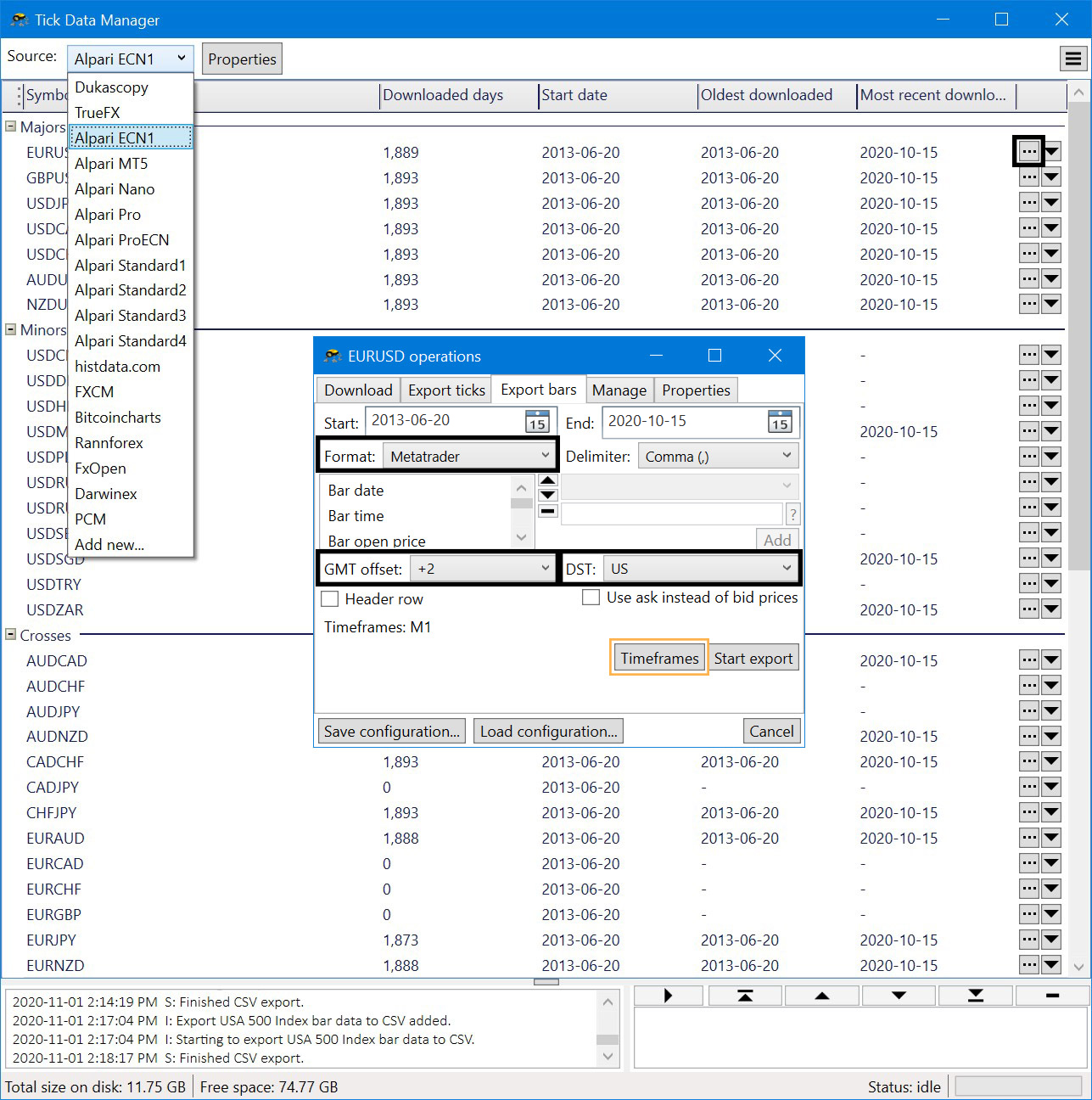Open the disabled field selector dropdown
Image resolution: width=1092 pixels, height=1100 pixels.
pyautogui.click(x=680, y=486)
